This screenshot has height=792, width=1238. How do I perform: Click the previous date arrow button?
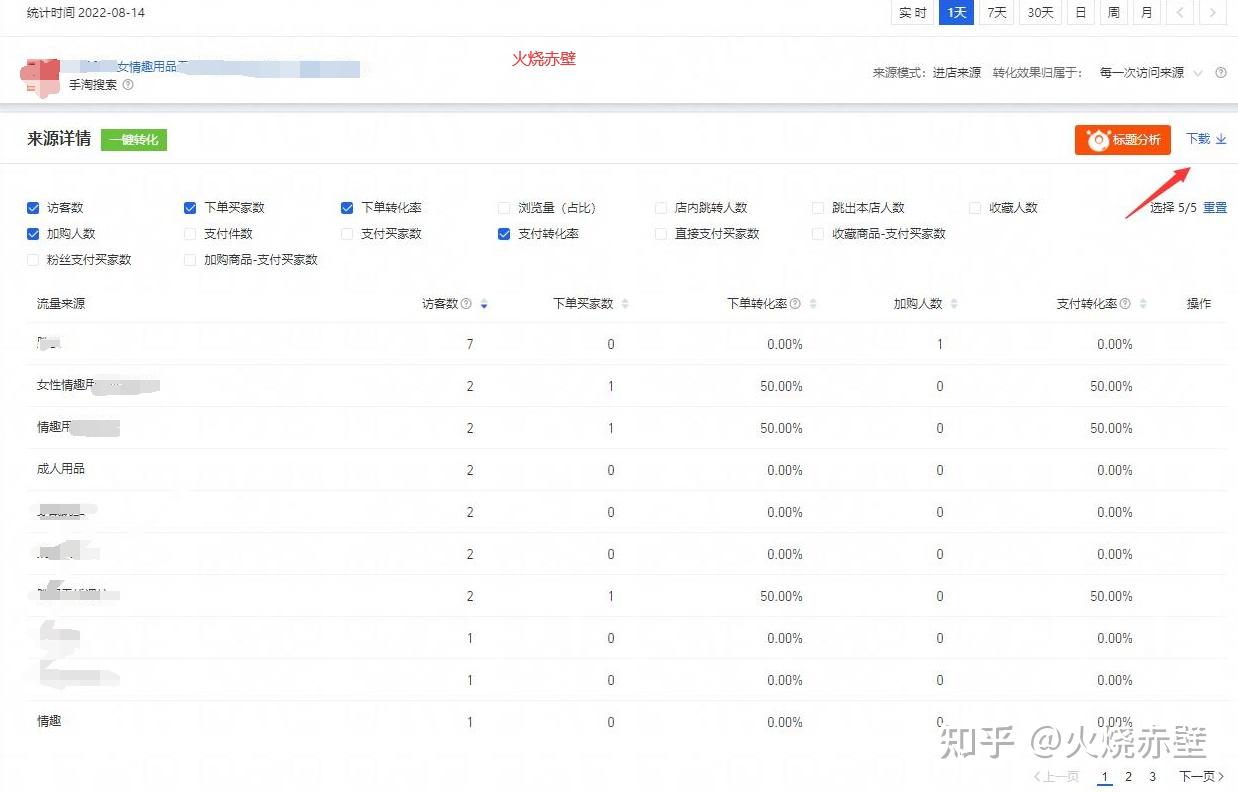click(x=1181, y=13)
